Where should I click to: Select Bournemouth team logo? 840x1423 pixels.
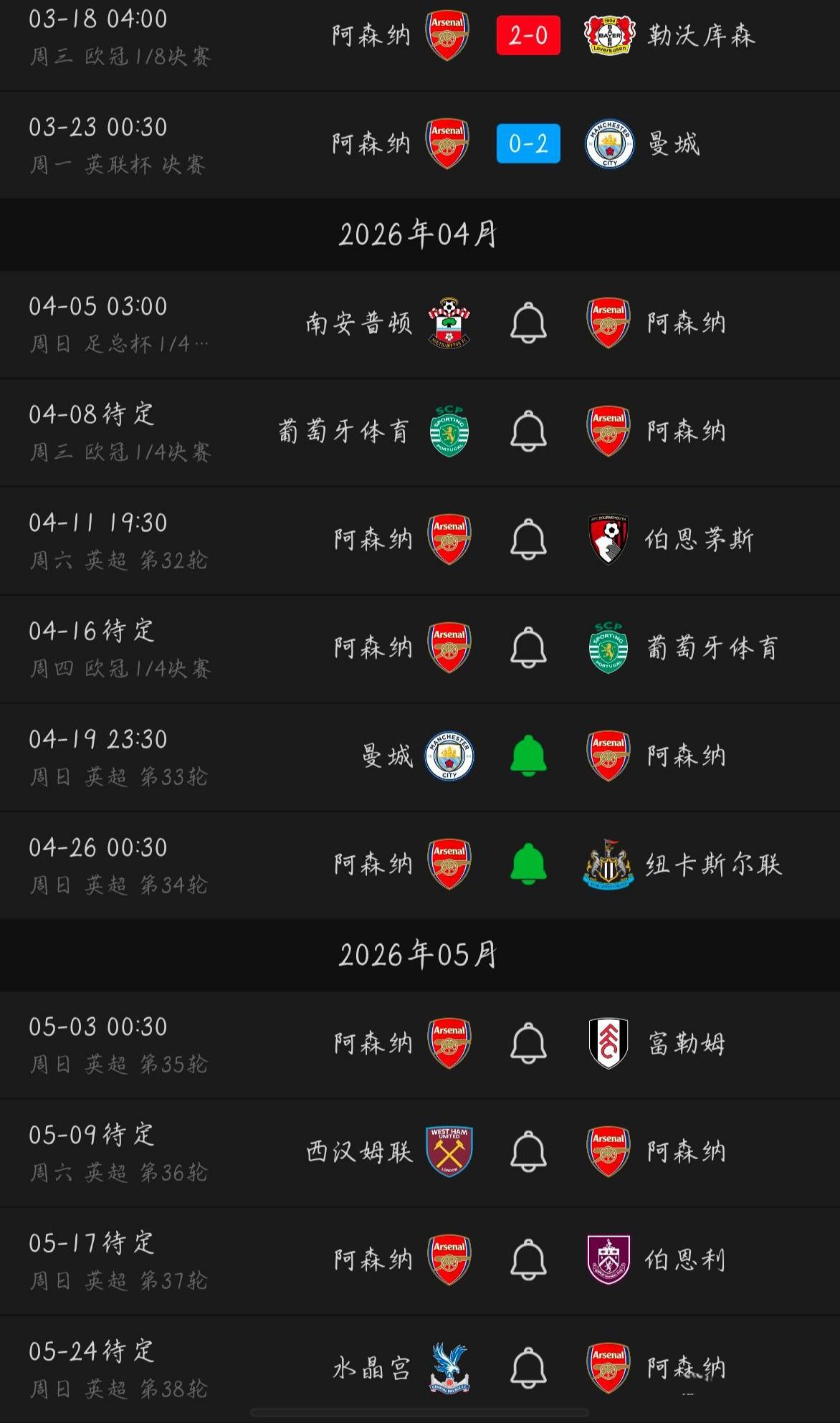pos(608,540)
